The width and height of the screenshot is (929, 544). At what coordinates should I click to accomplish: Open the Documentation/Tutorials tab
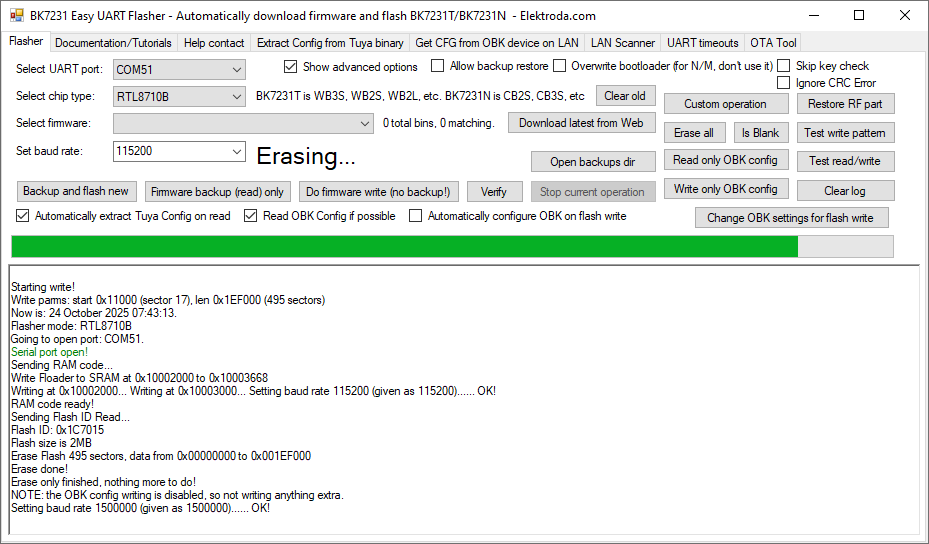pos(113,43)
